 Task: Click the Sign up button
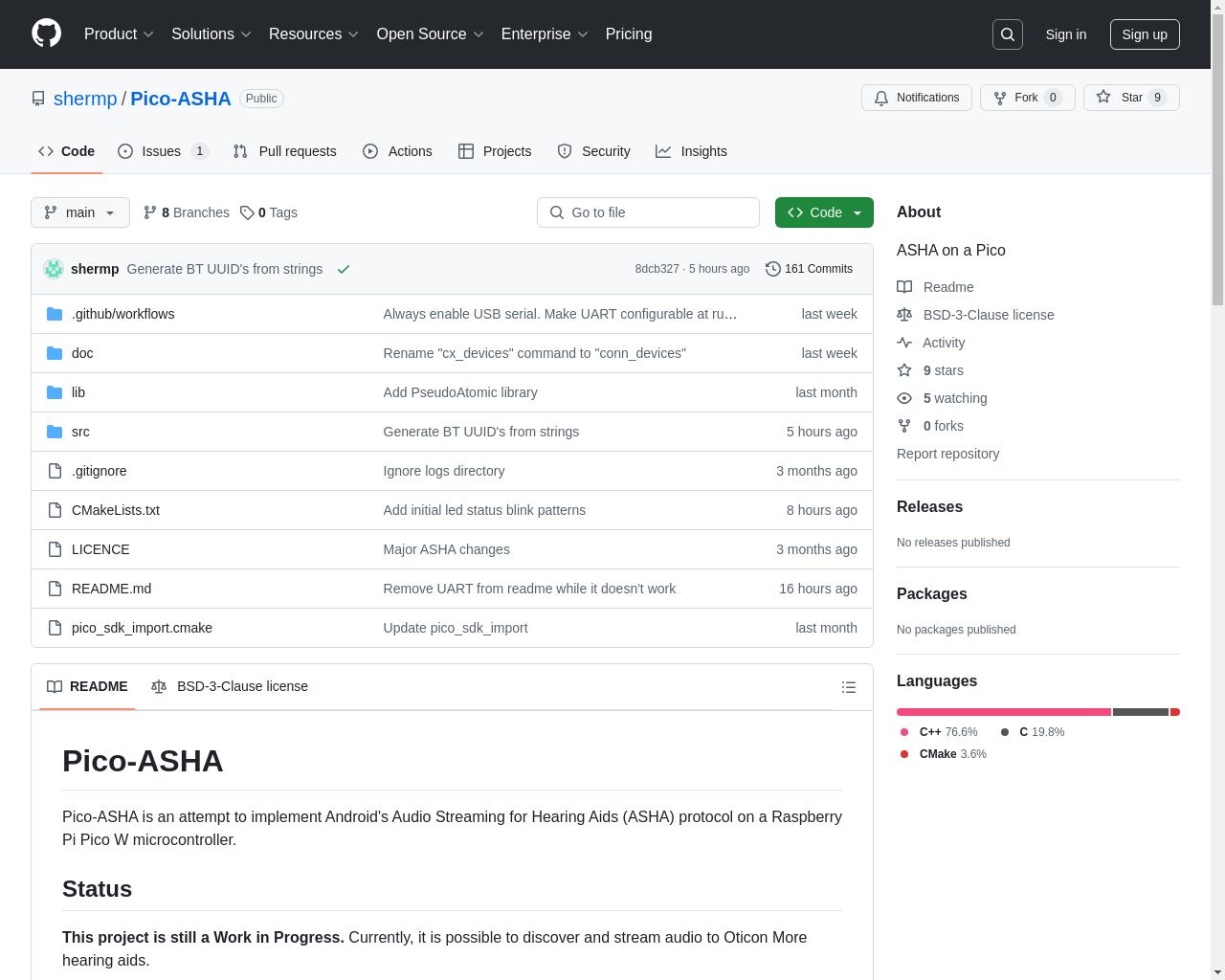1145,34
